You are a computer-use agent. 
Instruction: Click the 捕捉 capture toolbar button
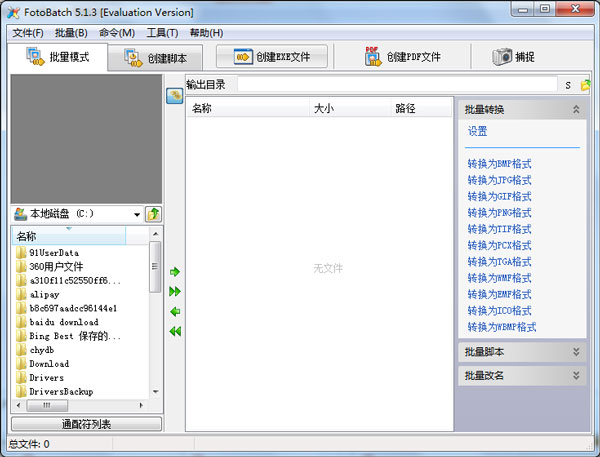513,57
